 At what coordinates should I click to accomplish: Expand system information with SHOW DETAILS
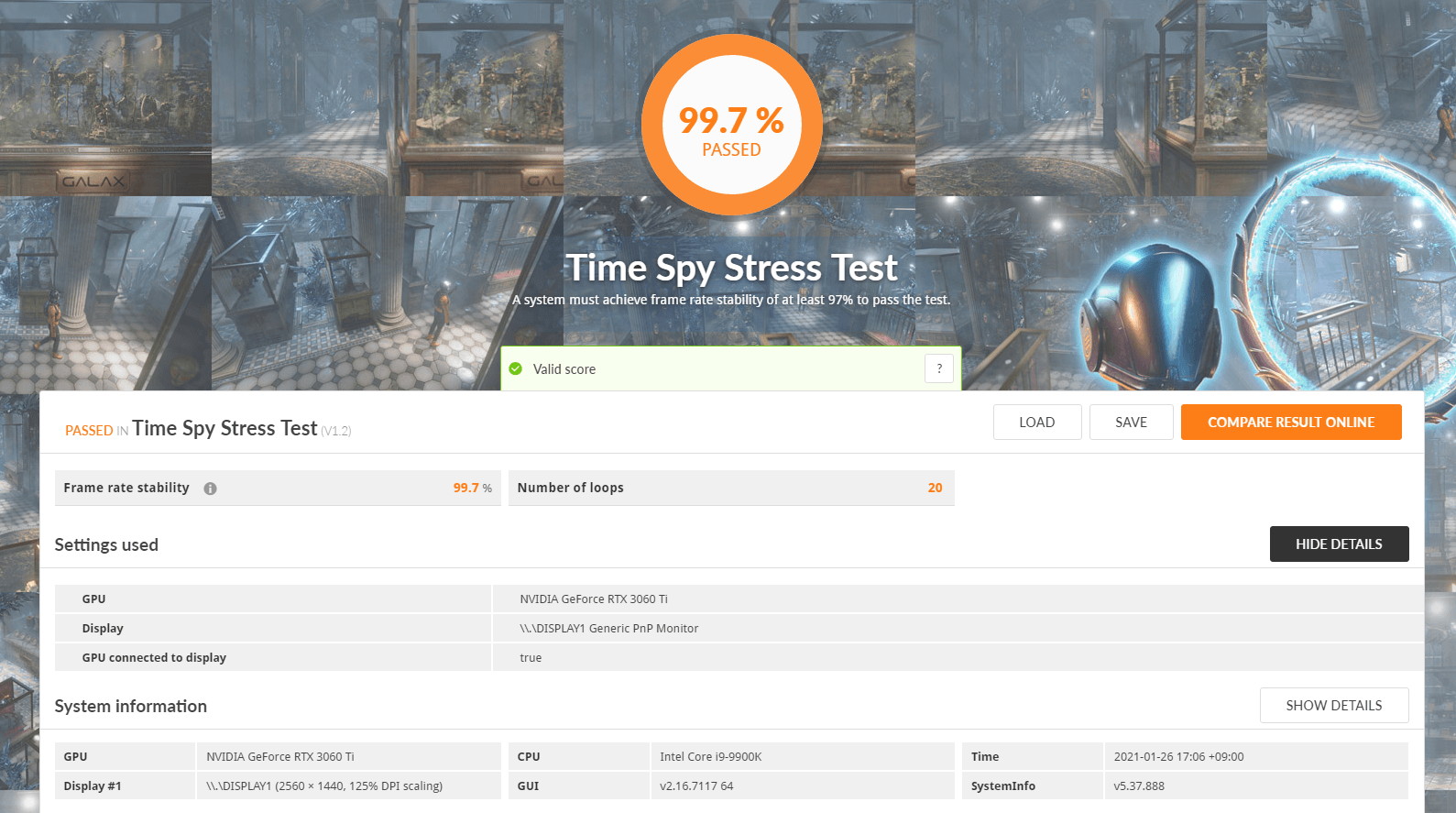tap(1334, 706)
